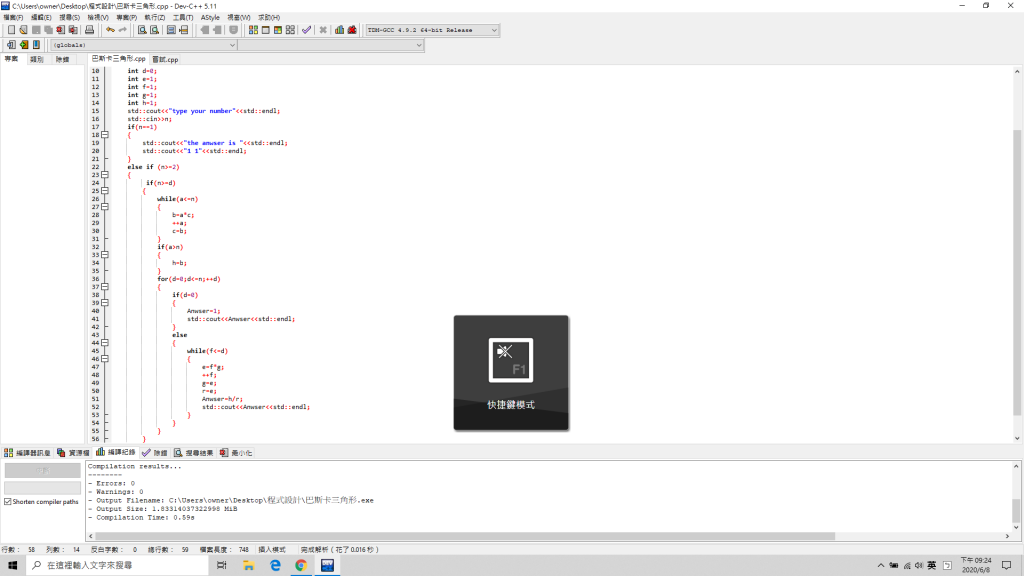
Task: Open the 編譯器訊息 bottom tab
Action: 27,453
